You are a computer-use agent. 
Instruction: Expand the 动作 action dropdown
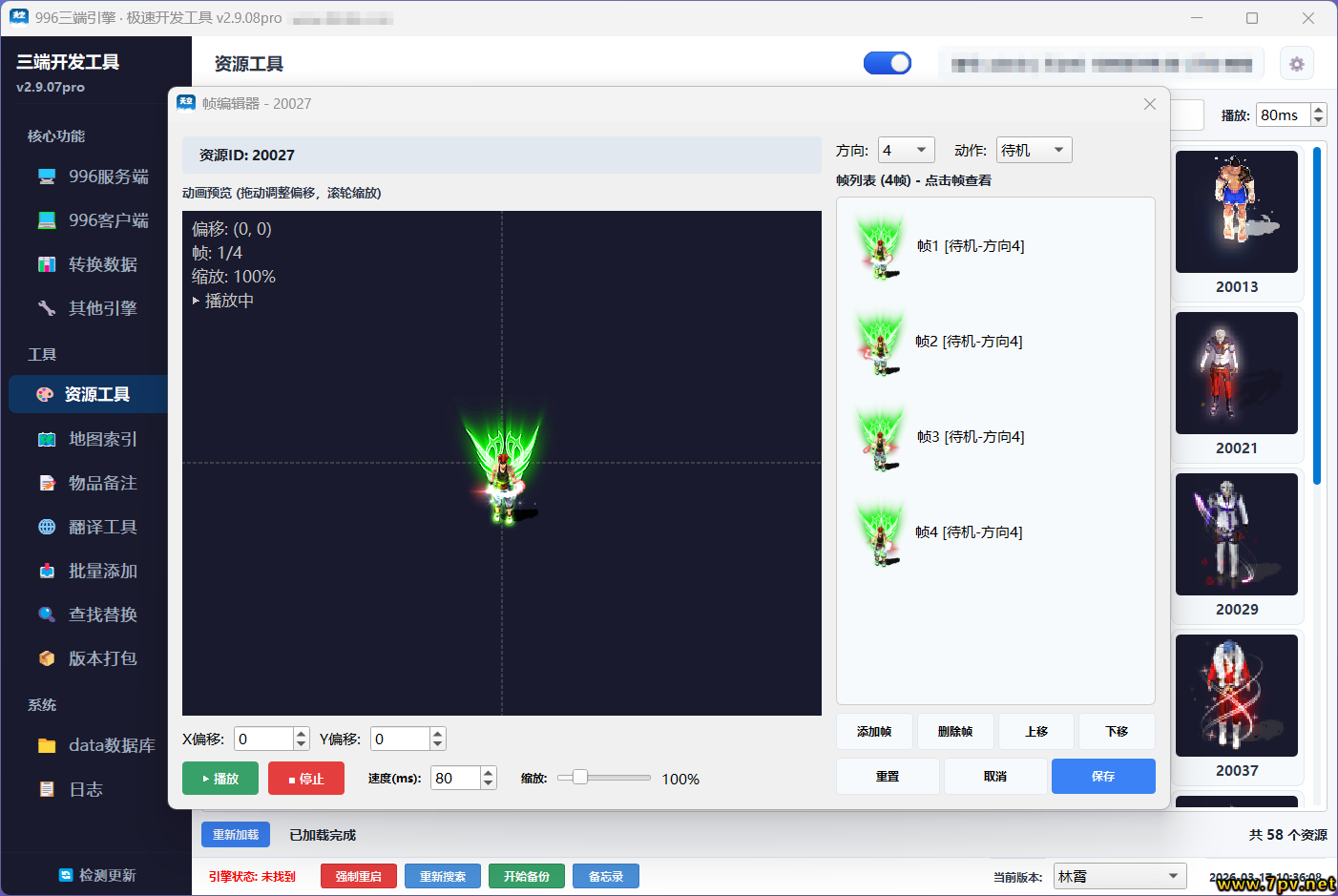(x=1034, y=151)
